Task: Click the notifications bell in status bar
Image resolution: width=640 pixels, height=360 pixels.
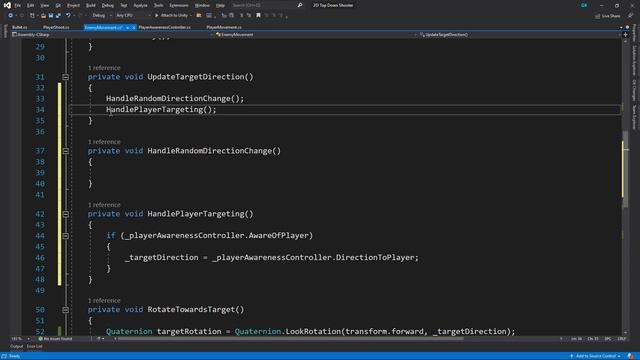Action: point(631,356)
